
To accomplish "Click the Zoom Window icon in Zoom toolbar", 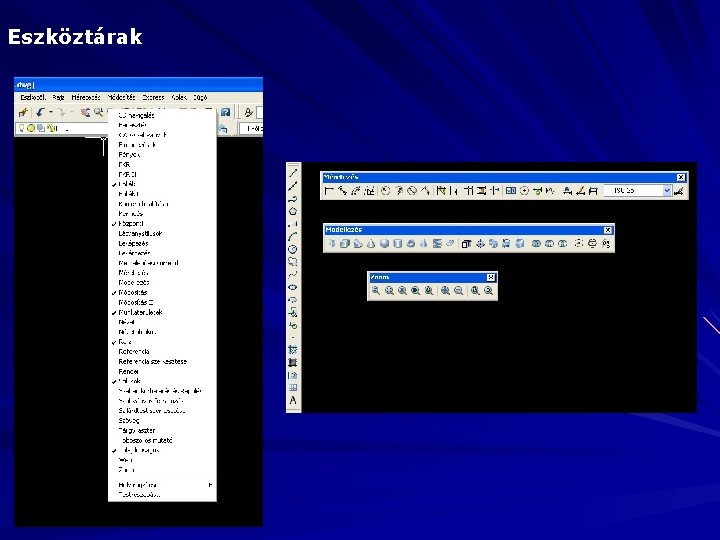I will point(376,291).
